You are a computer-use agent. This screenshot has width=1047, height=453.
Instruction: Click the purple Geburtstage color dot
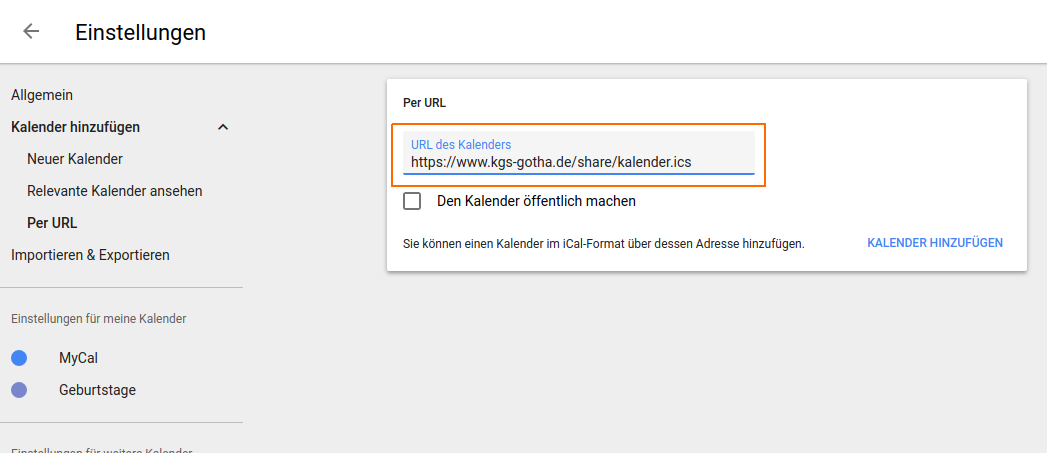[19, 390]
